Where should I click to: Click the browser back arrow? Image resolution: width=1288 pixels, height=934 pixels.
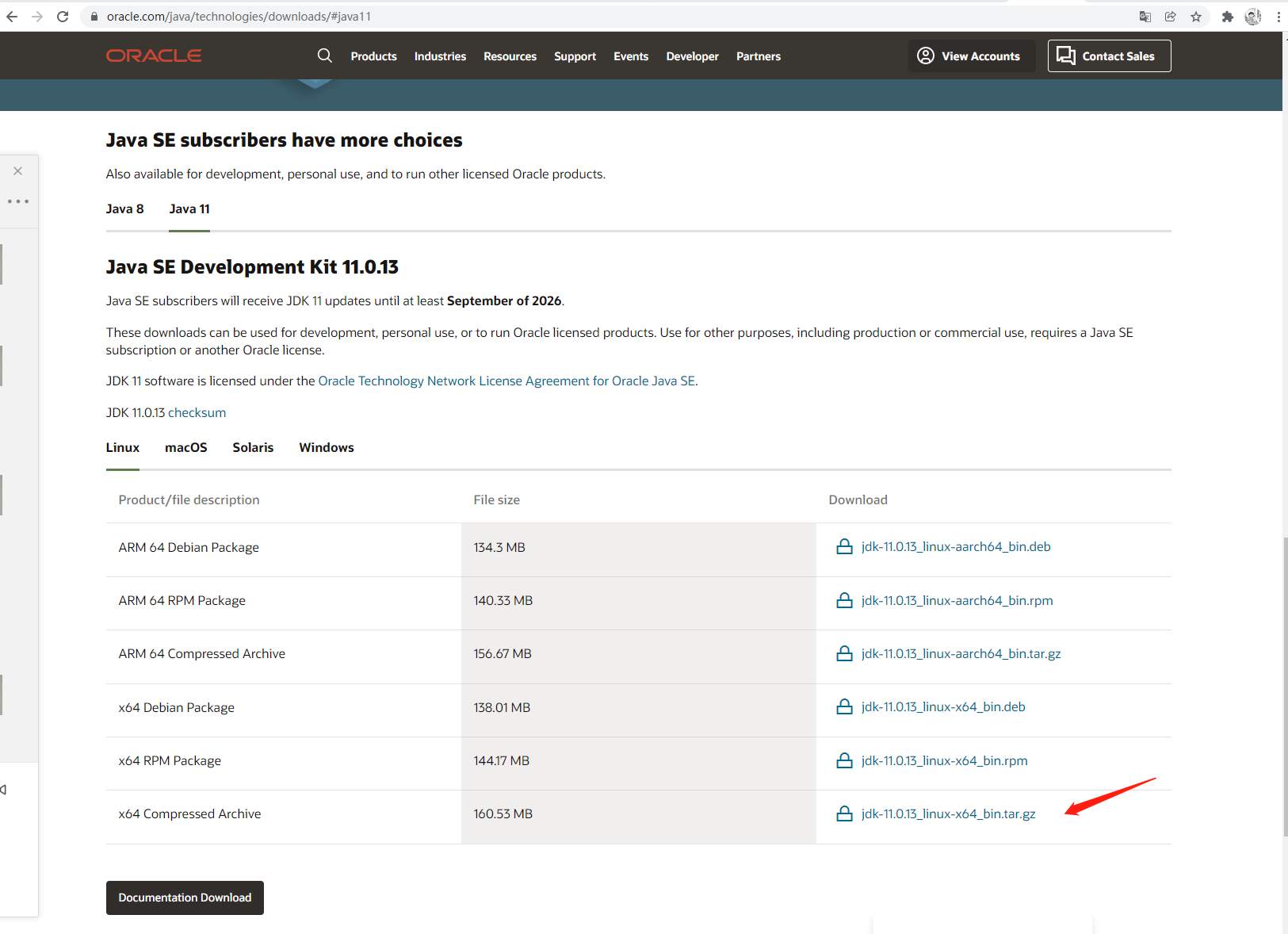pos(12,17)
